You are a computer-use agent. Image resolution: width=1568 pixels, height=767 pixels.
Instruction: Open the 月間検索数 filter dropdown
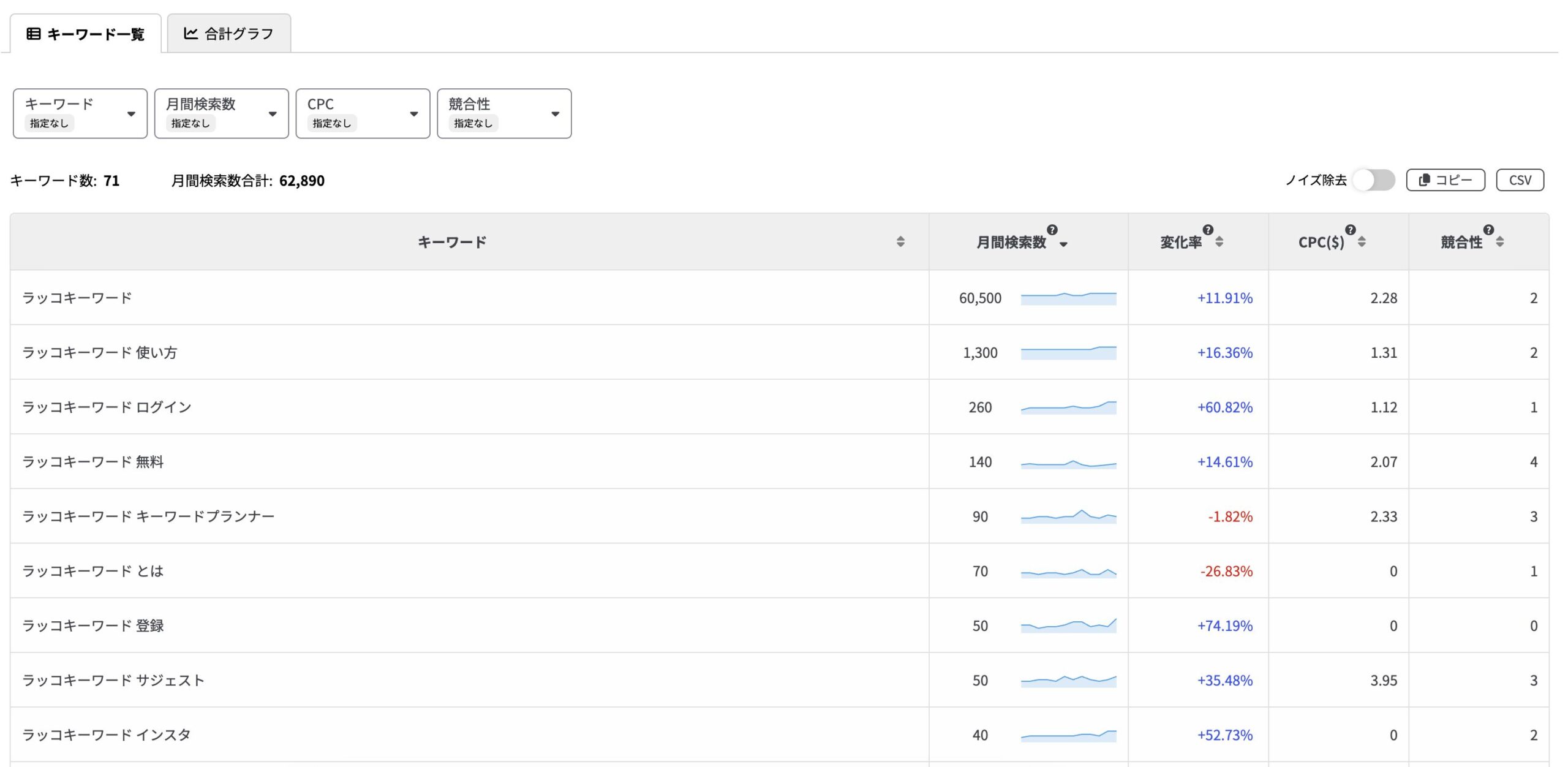coord(222,113)
